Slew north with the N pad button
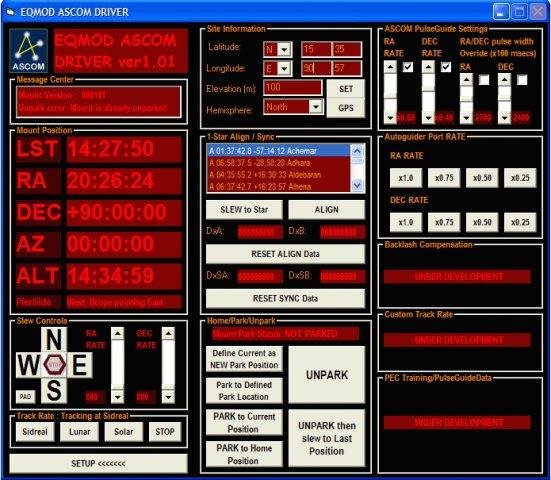The width and height of the screenshot is (551, 480). pos(54,339)
